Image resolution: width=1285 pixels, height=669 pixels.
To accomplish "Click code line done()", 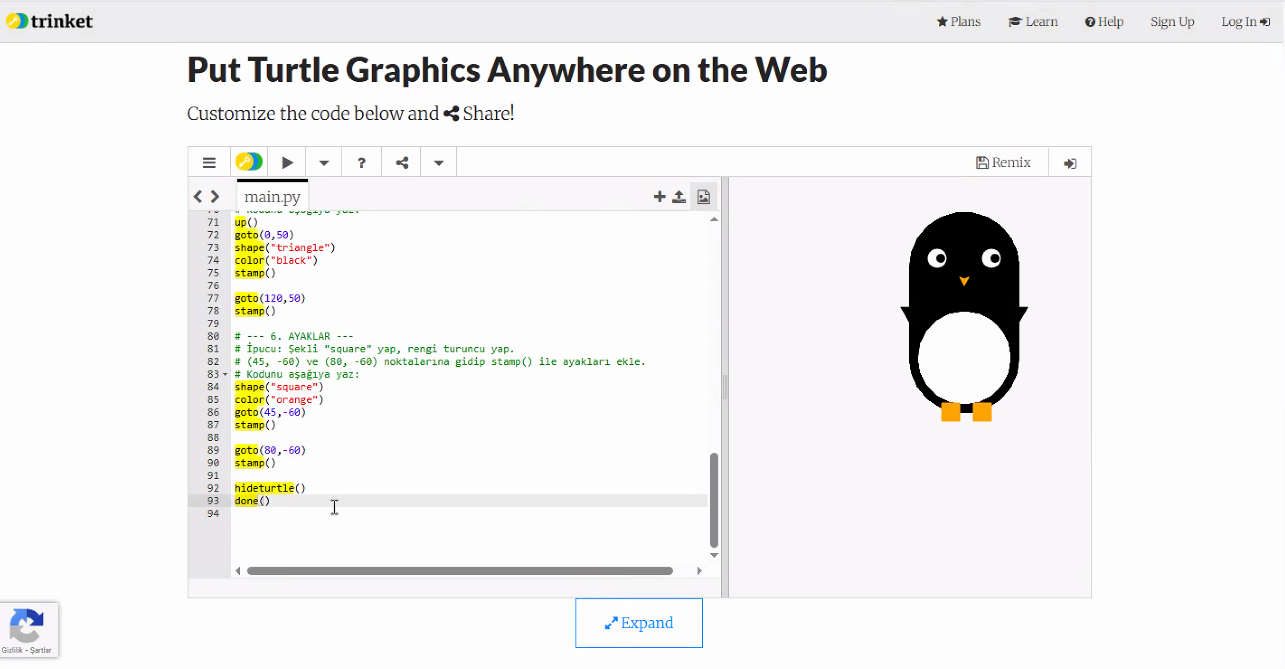I will (253, 500).
